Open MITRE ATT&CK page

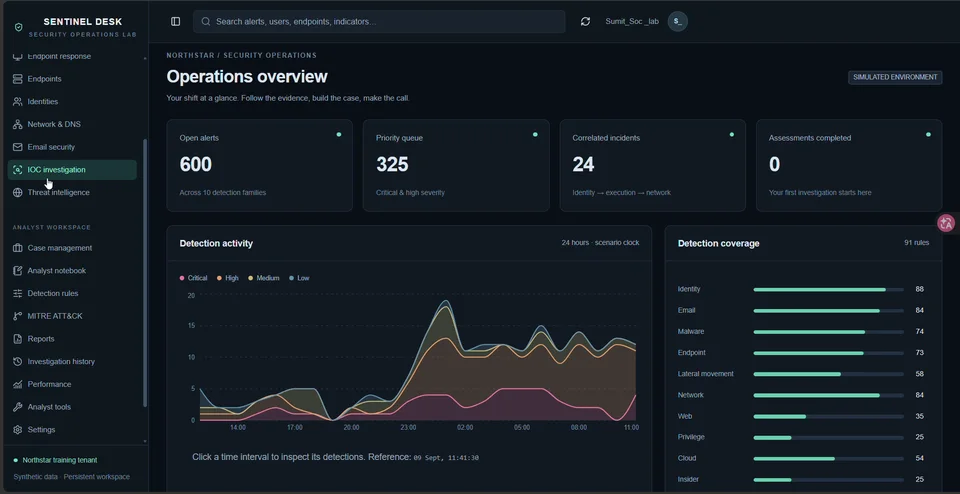[x=72, y=316]
